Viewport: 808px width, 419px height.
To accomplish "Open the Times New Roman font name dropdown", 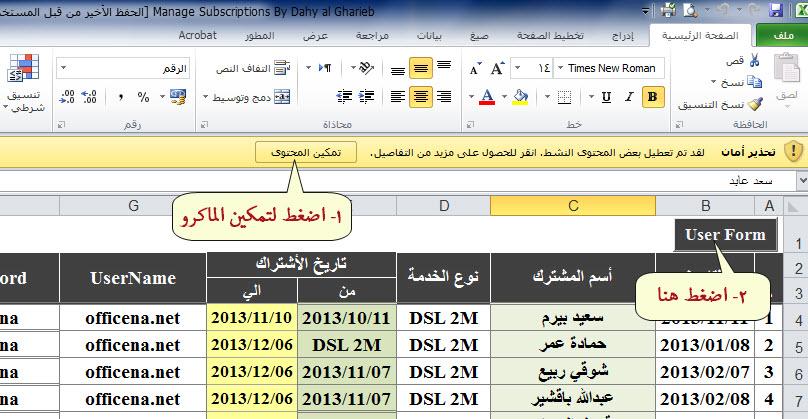I will pos(561,68).
